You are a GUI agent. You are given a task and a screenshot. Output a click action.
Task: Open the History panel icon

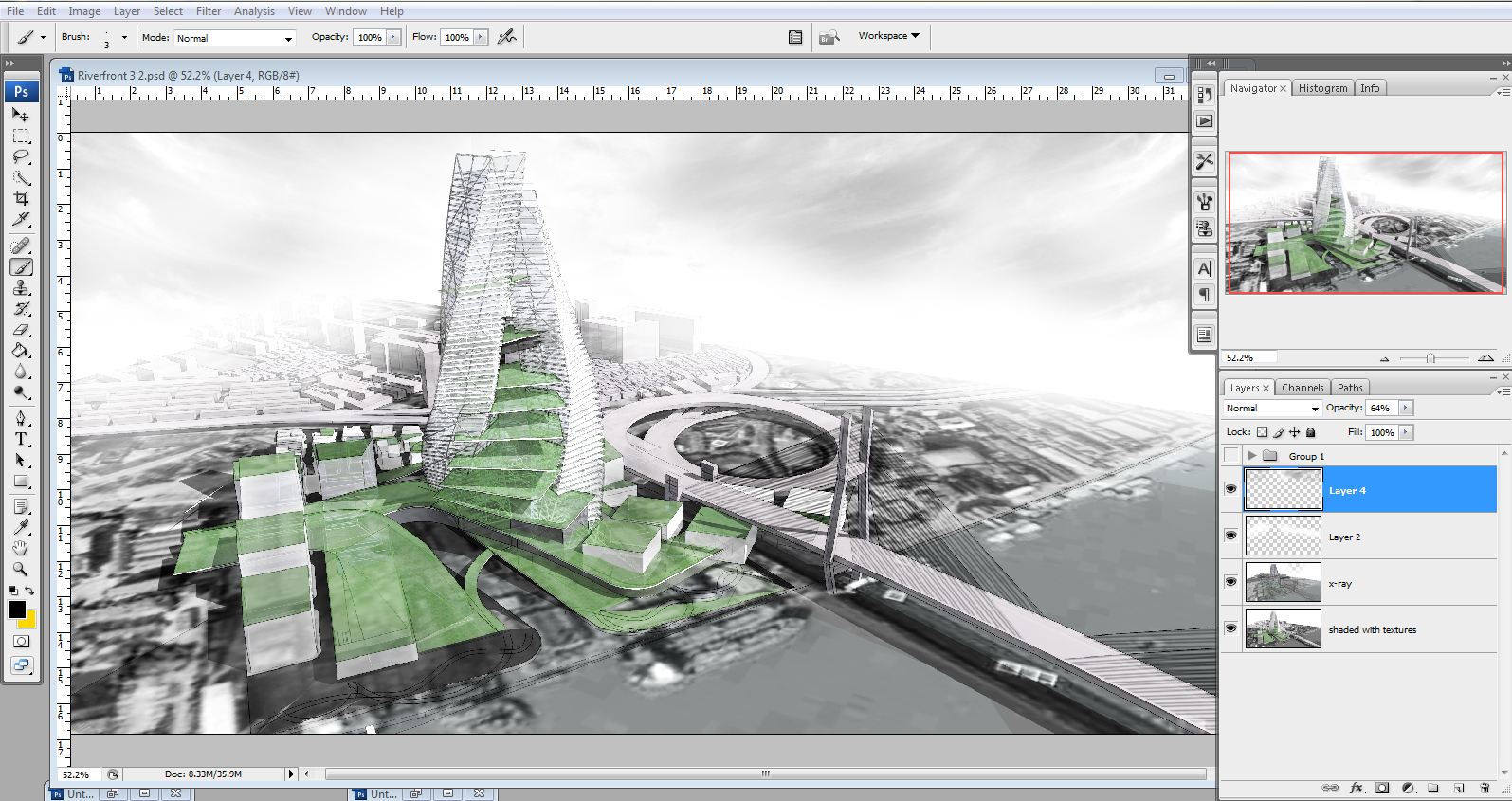coord(1204,95)
